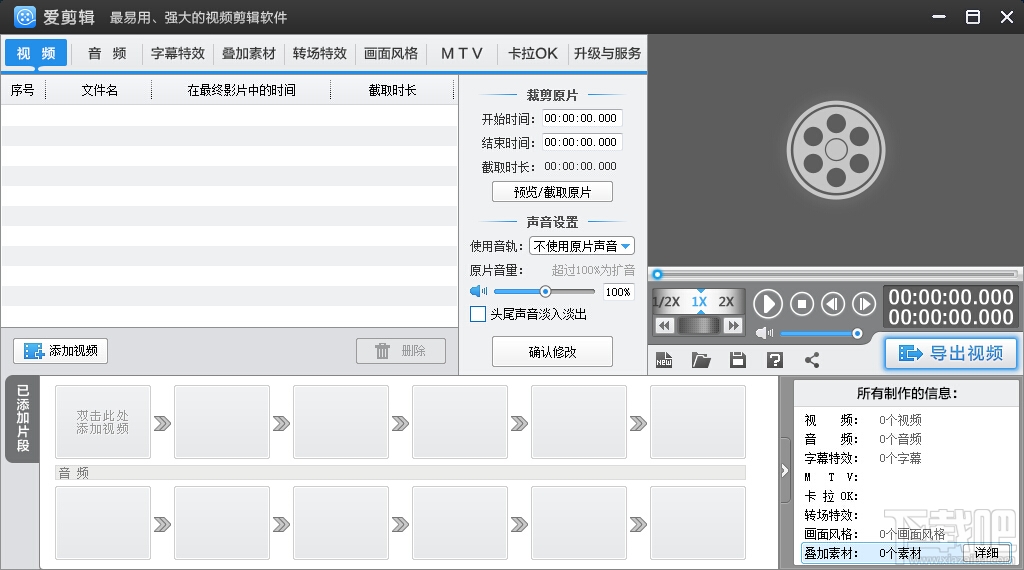Screen dimensions: 1024x570
Task: Save the project with the floppy disk icon
Action: coord(738,360)
